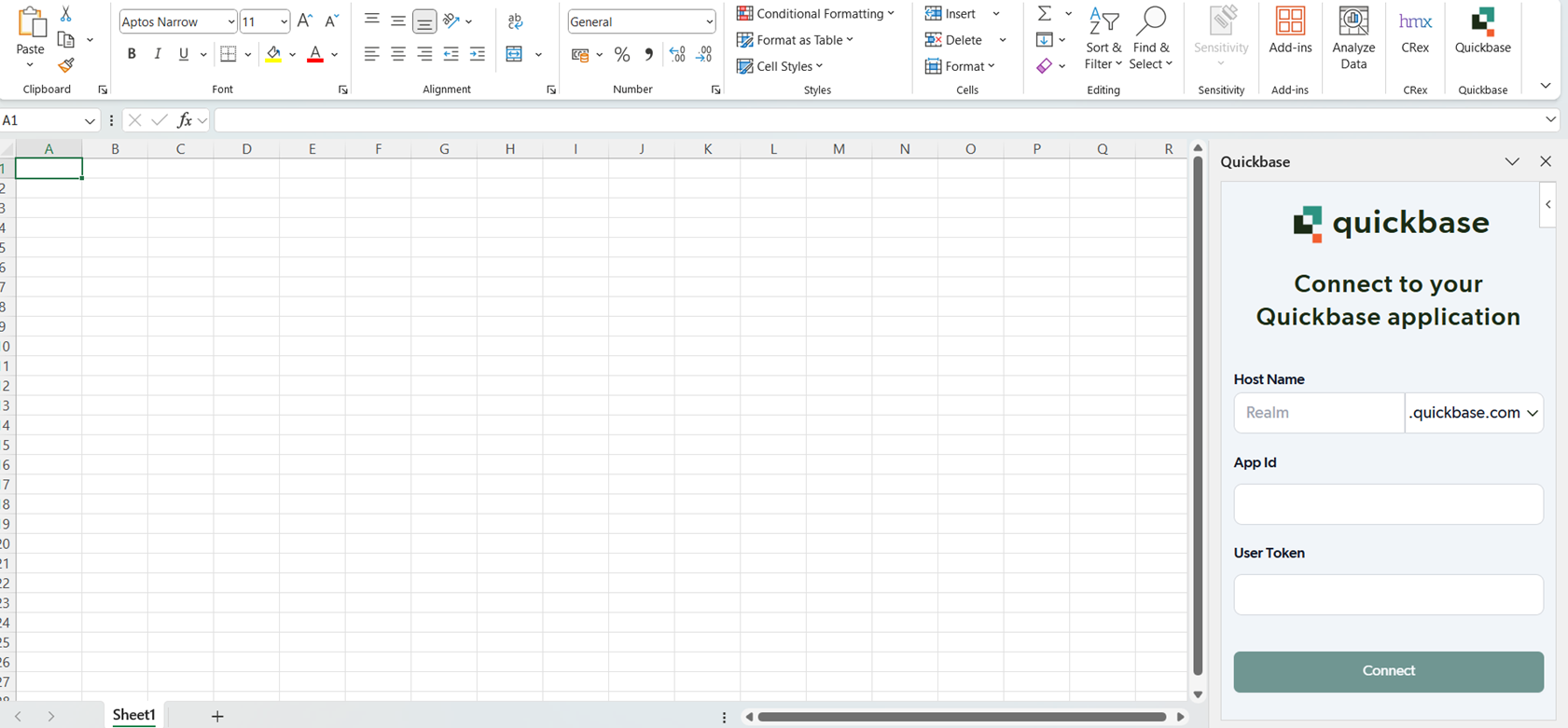1568x728 pixels.
Task: Click Decrease Decimal icon
Action: click(704, 55)
